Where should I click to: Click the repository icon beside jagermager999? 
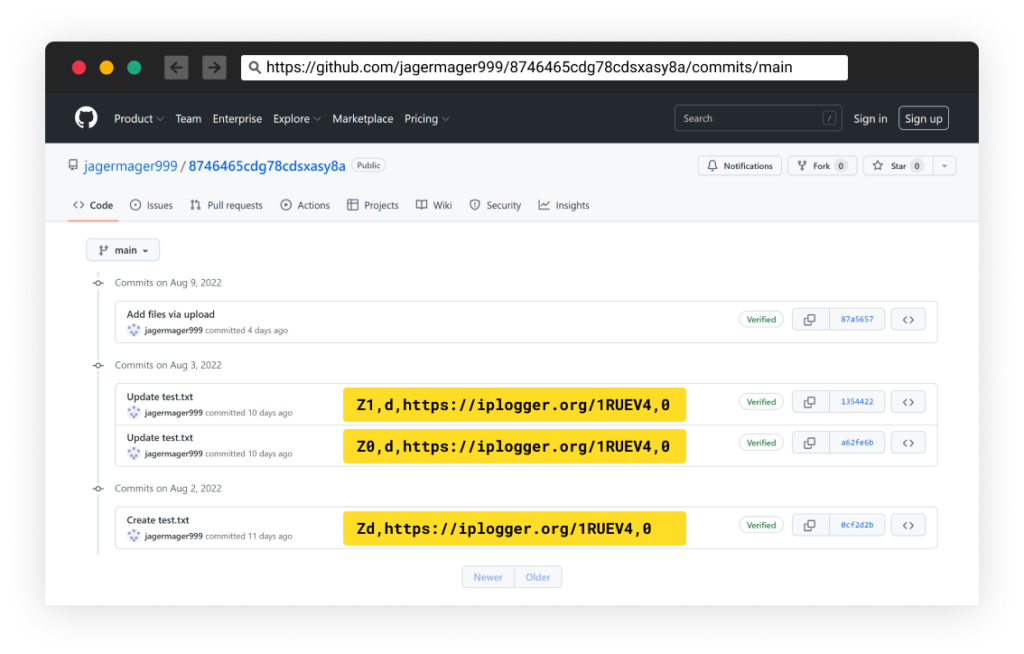[x=73, y=165]
